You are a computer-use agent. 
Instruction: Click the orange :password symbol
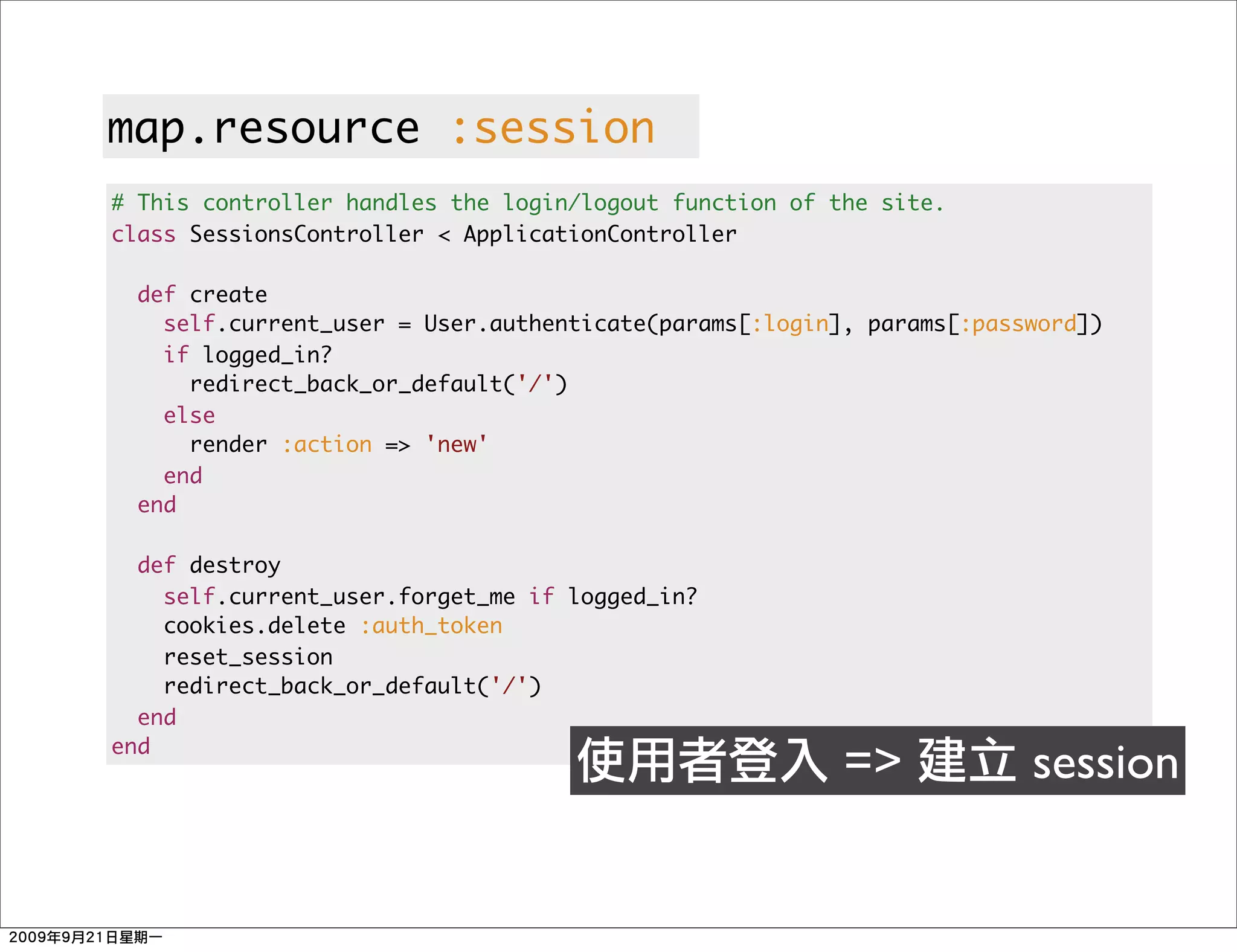click(1018, 324)
